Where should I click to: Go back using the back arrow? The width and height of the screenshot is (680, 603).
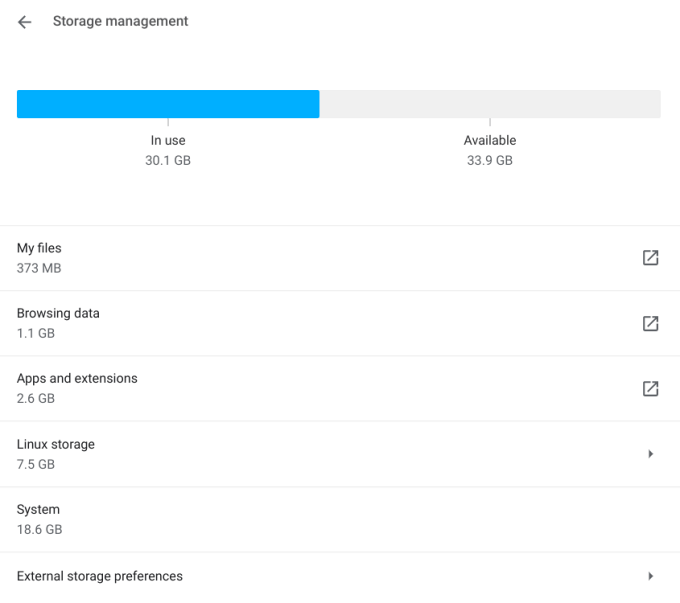pyautogui.click(x=25, y=22)
